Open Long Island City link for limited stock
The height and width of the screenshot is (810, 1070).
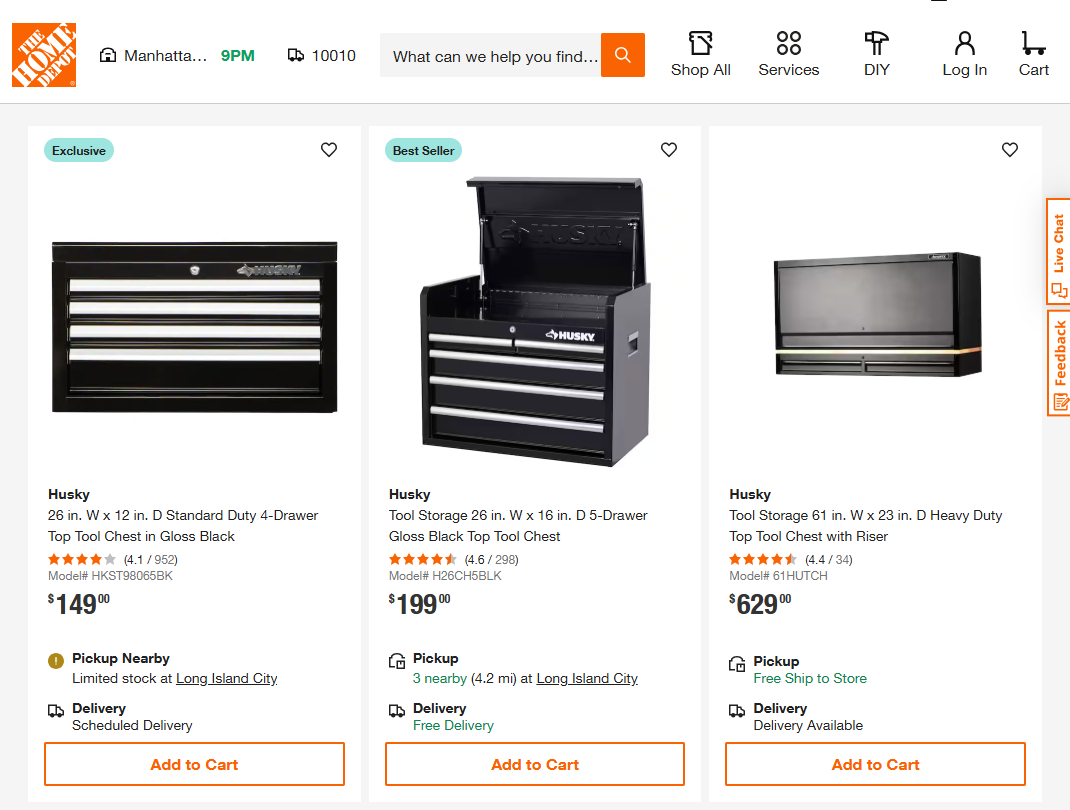[227, 678]
